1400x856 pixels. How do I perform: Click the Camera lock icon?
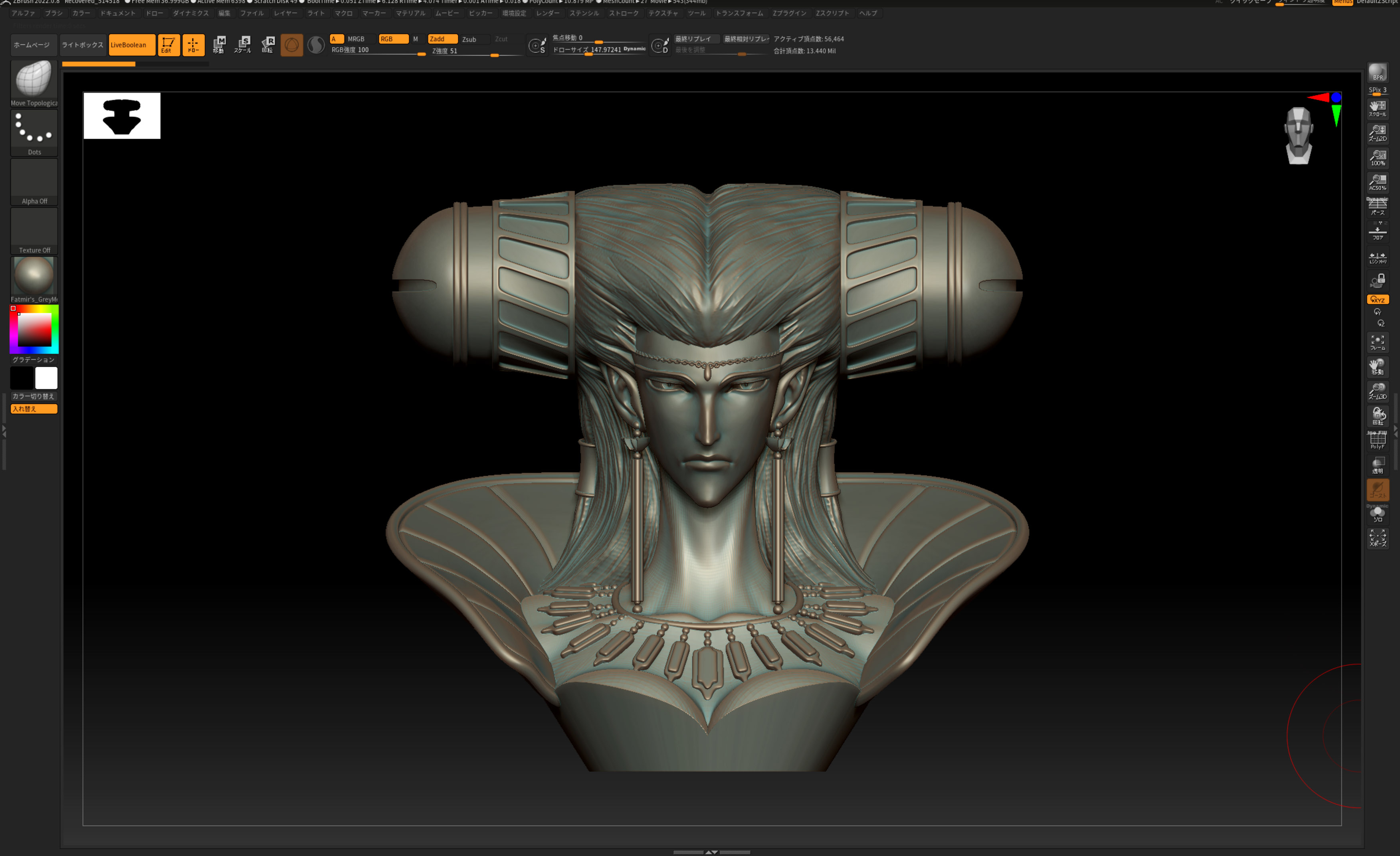coord(1377,281)
